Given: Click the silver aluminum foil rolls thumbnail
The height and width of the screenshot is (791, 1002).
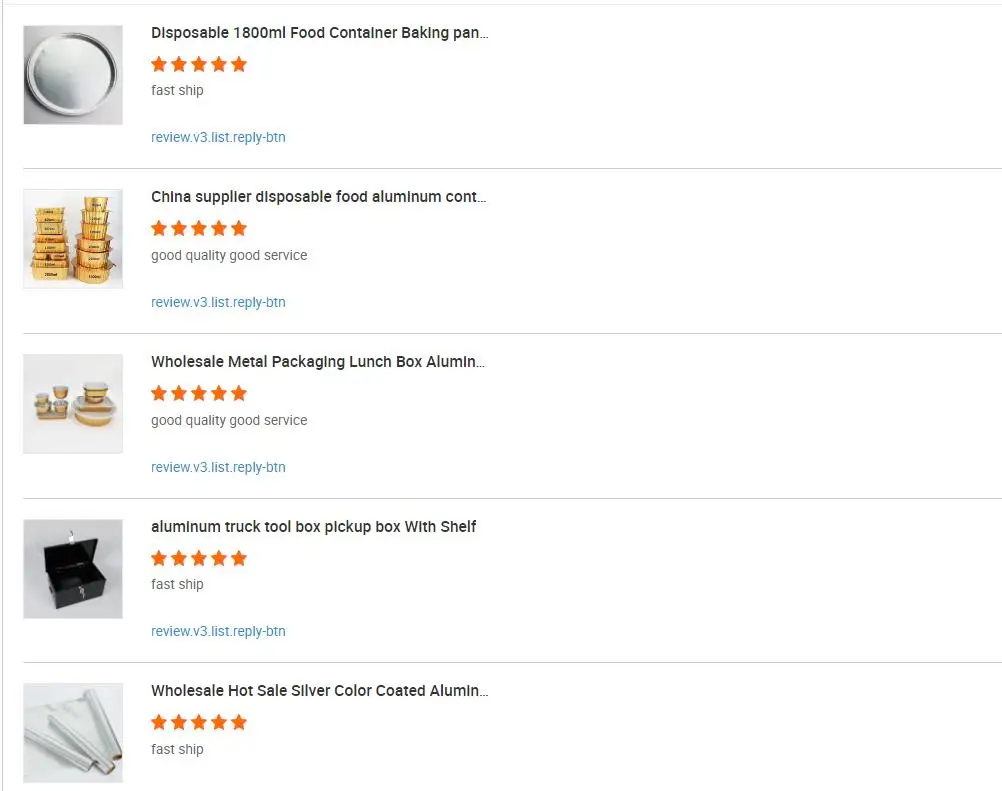Looking at the screenshot, I should tap(73, 732).
